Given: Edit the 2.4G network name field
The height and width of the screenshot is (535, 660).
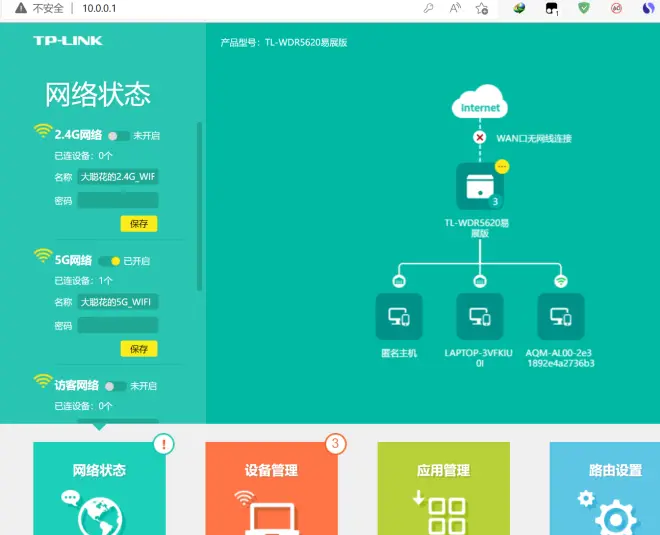Looking at the screenshot, I should pos(118,177).
